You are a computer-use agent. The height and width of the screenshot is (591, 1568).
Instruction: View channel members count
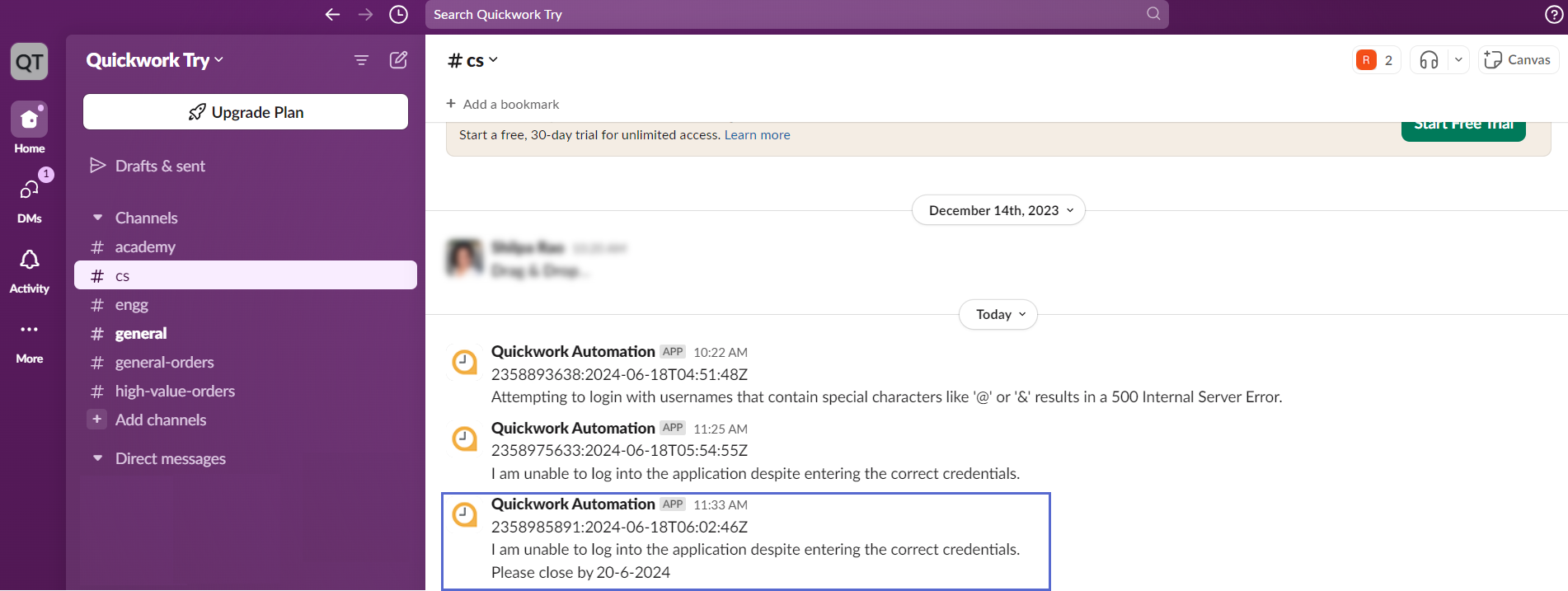click(1376, 60)
